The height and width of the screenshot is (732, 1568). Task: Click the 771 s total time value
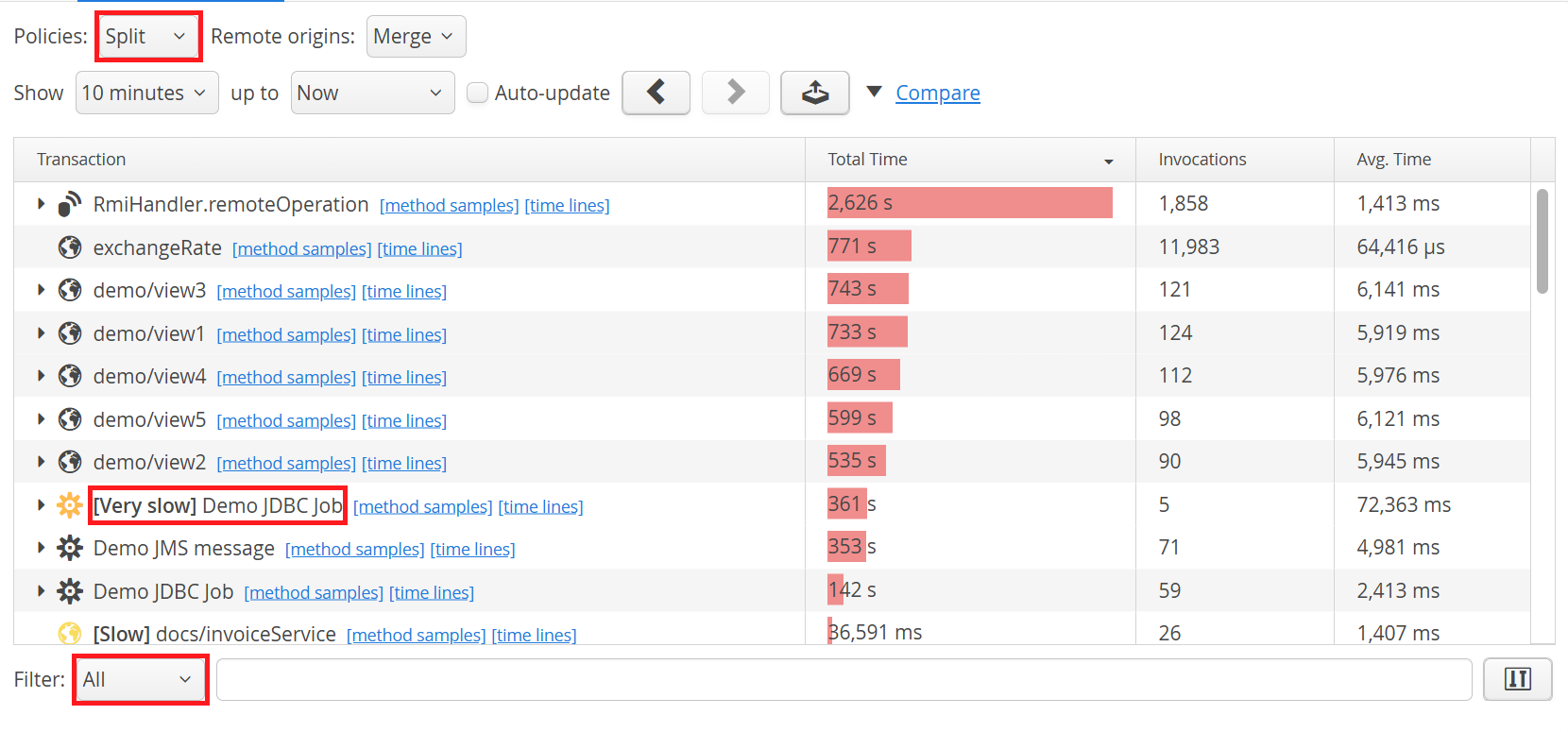(852, 246)
